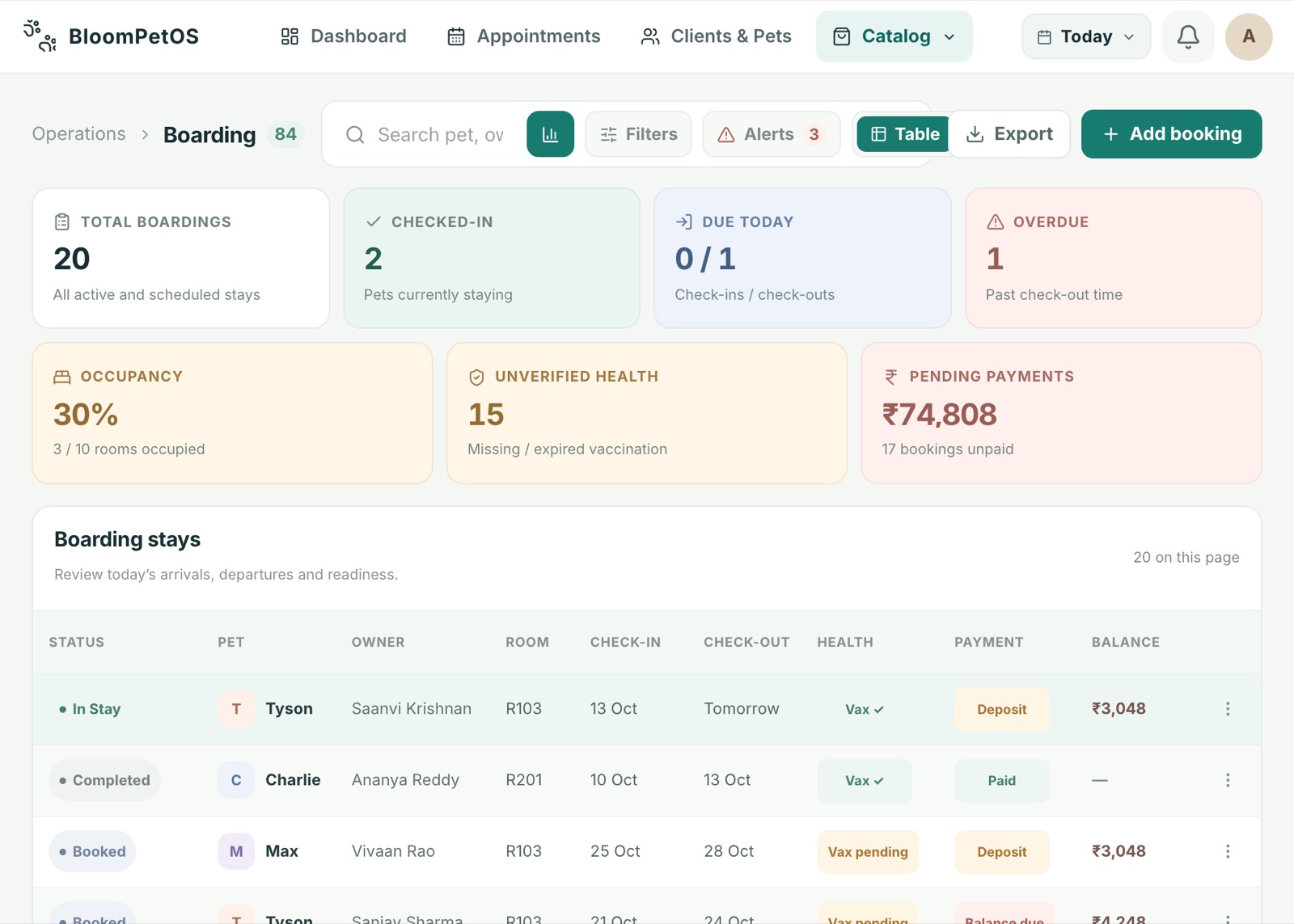Open the Filters panel
Viewport: 1294px width, 924px height.
tap(638, 134)
